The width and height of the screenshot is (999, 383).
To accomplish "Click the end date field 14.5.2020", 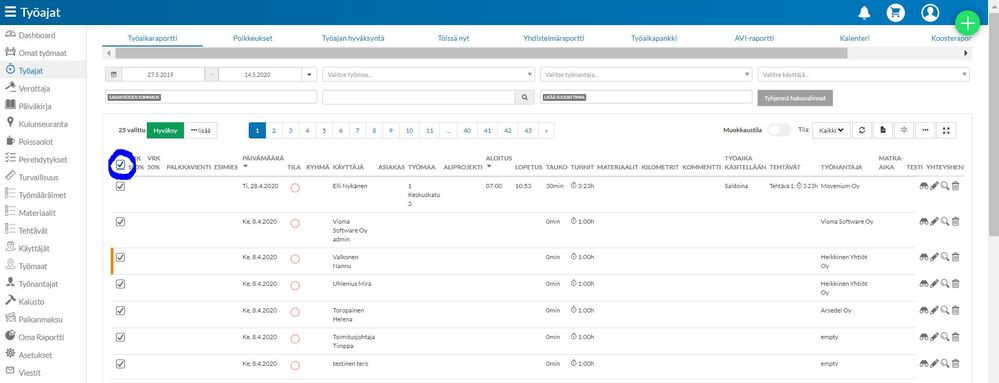I will tap(260, 75).
